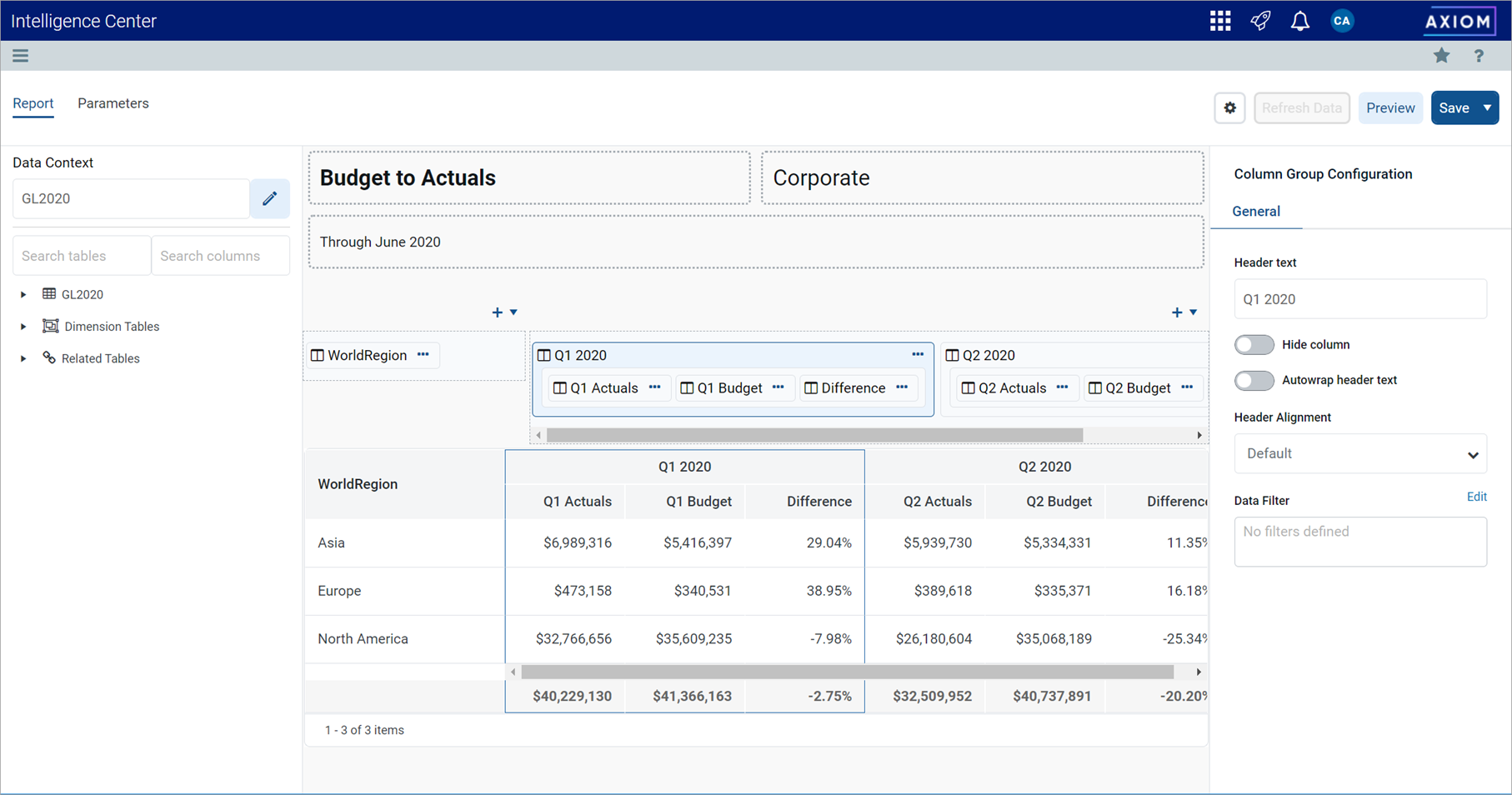Toggle the Hide column switch
1512x795 pixels.
click(1254, 344)
